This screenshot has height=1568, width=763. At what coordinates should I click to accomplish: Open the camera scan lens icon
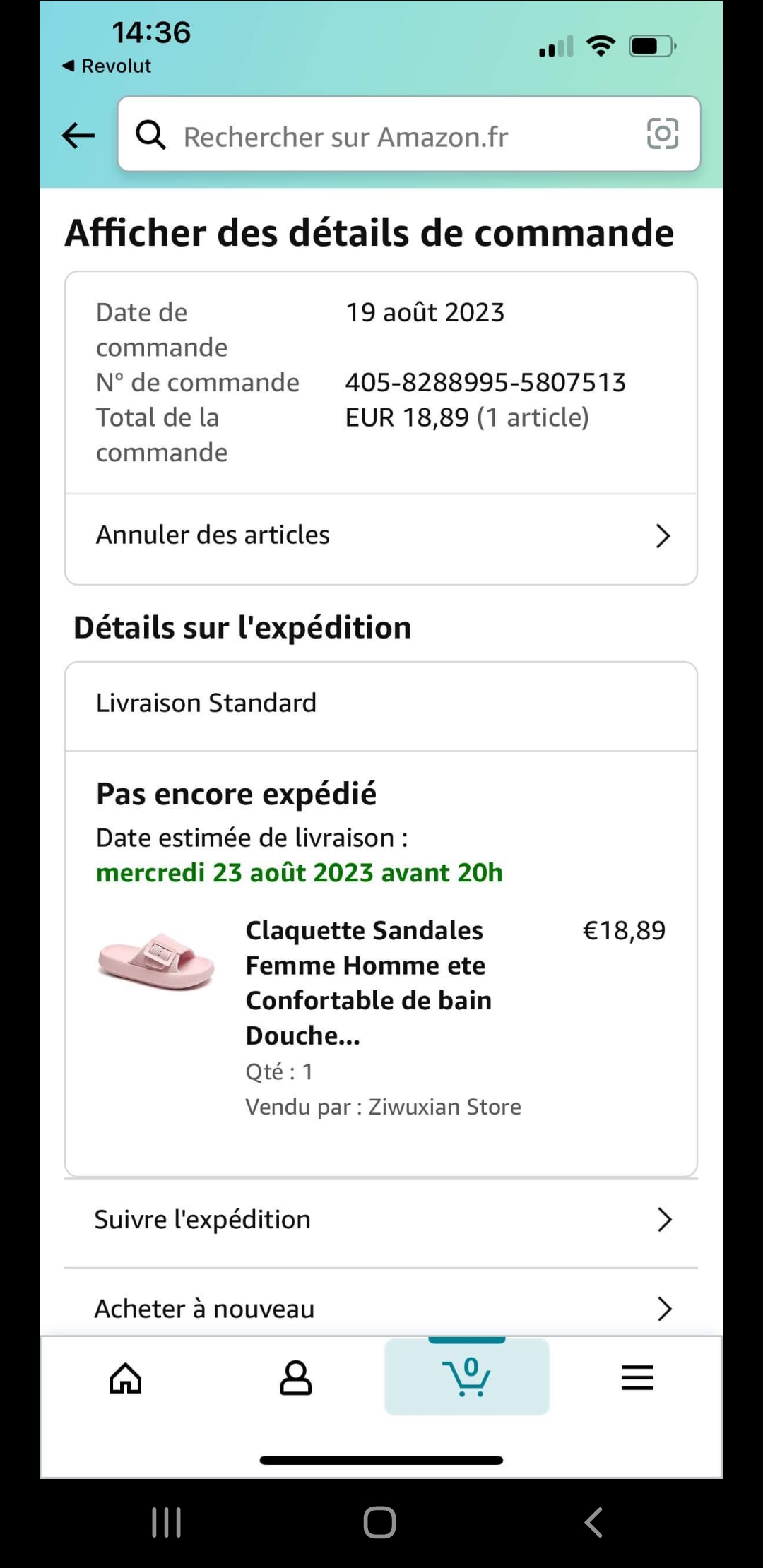[662, 133]
